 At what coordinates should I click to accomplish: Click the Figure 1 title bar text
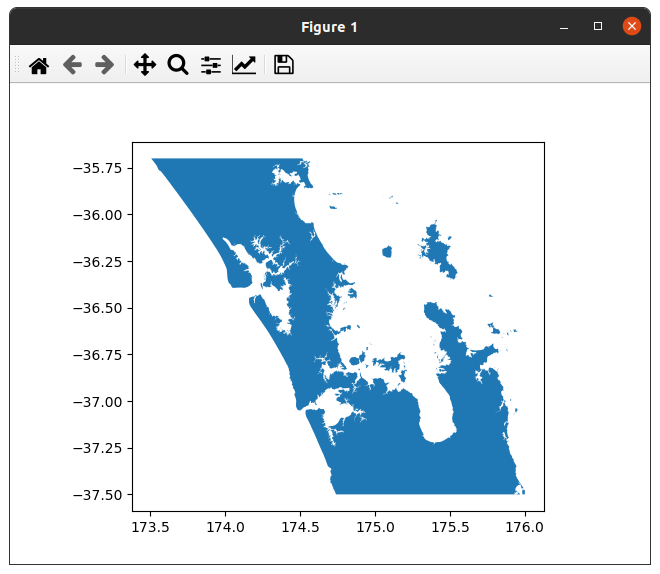329,27
